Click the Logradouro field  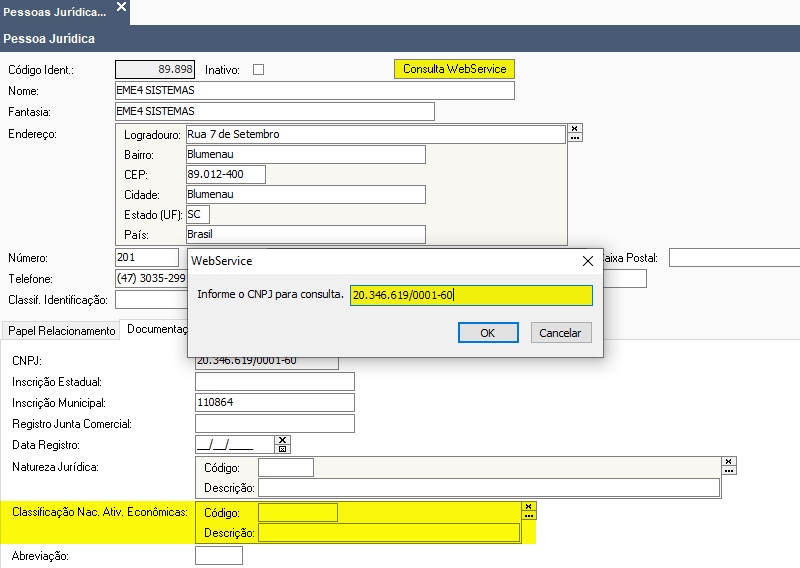(x=376, y=134)
